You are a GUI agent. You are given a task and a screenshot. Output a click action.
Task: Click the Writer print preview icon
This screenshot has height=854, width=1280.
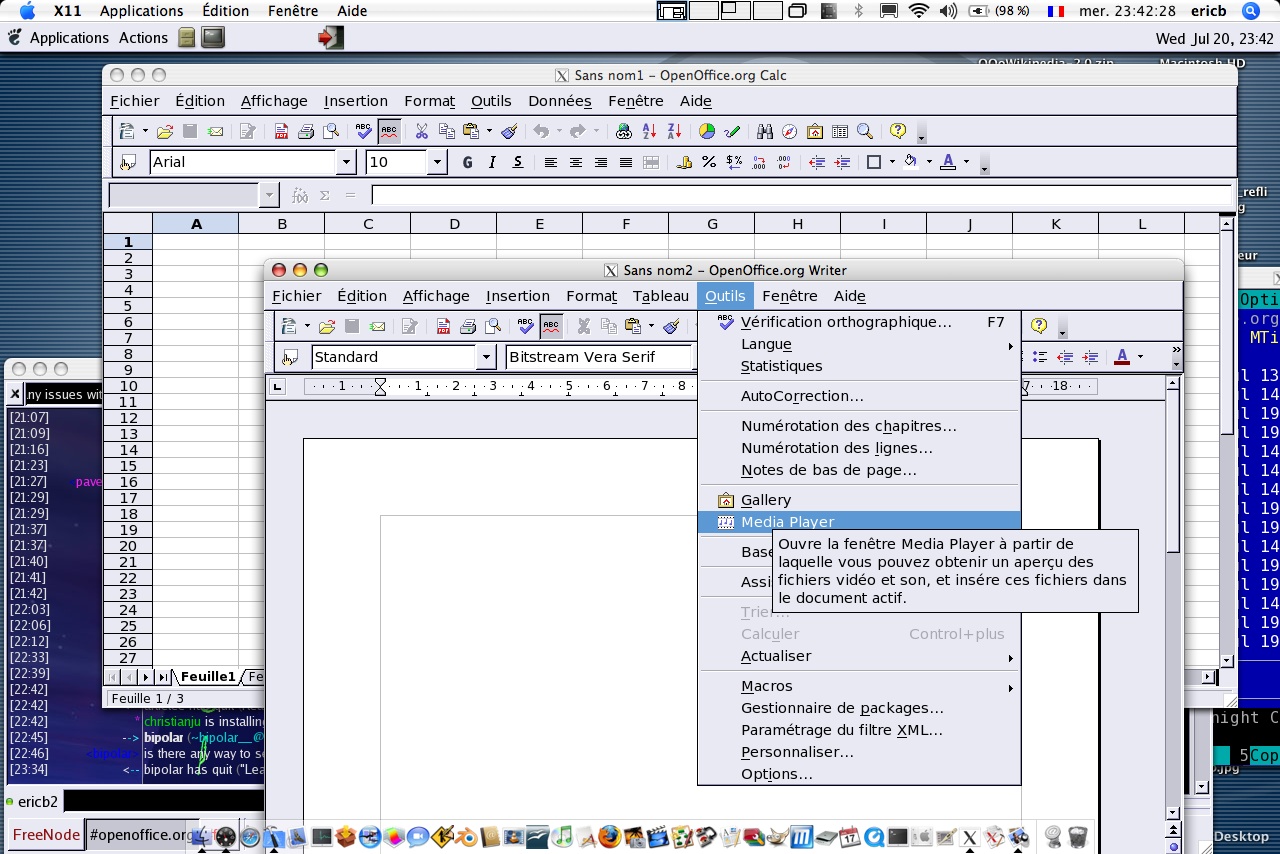coord(493,326)
